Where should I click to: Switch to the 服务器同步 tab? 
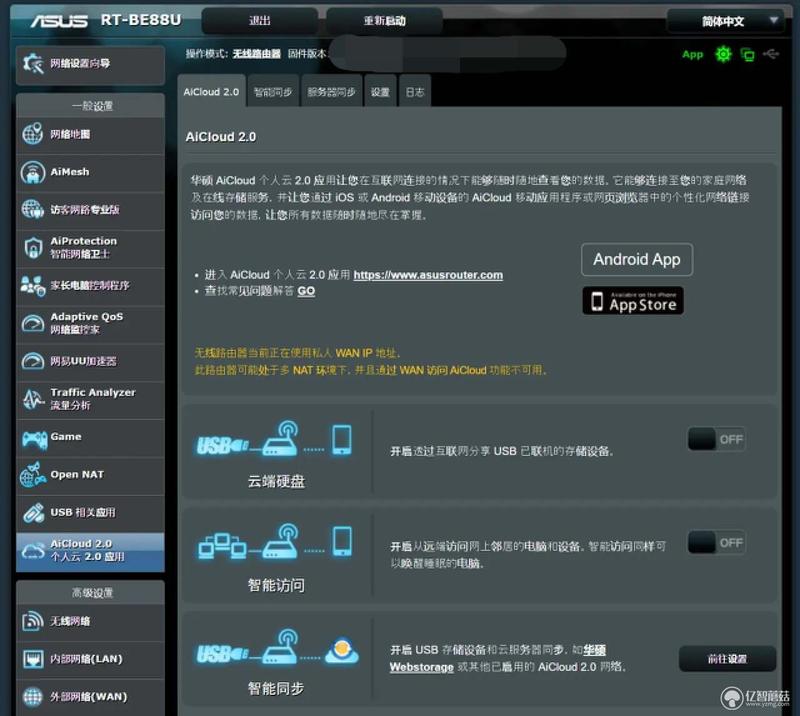click(331, 92)
